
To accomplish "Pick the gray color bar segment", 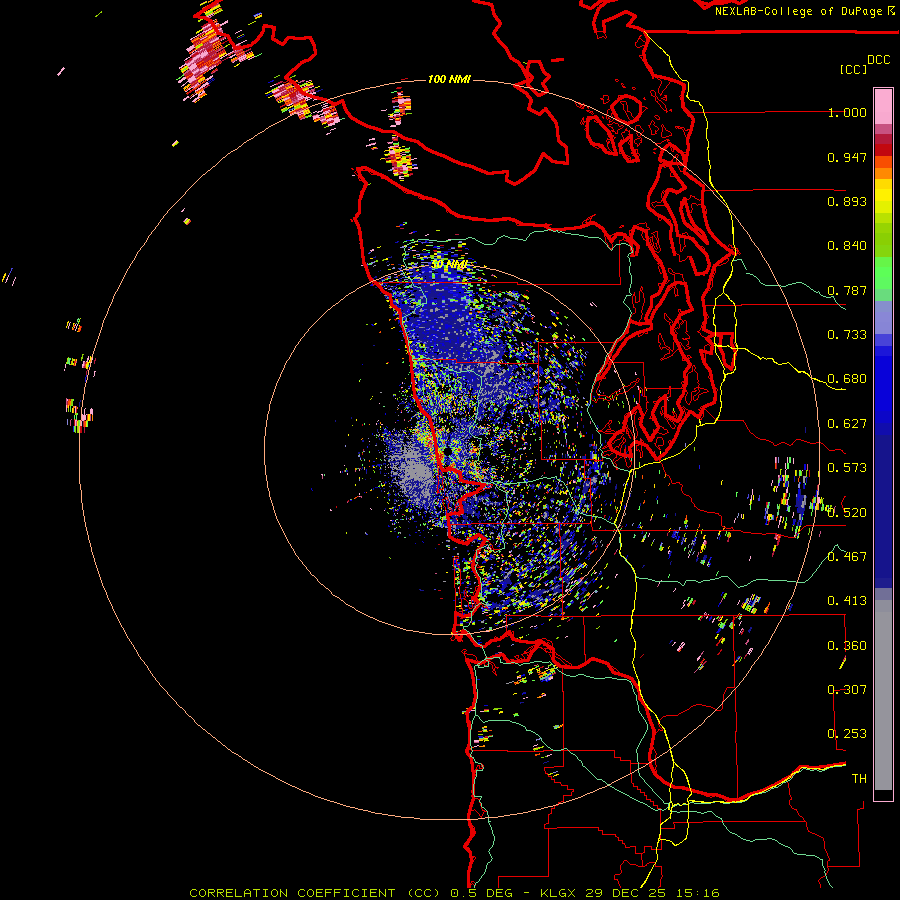I will click(883, 695).
